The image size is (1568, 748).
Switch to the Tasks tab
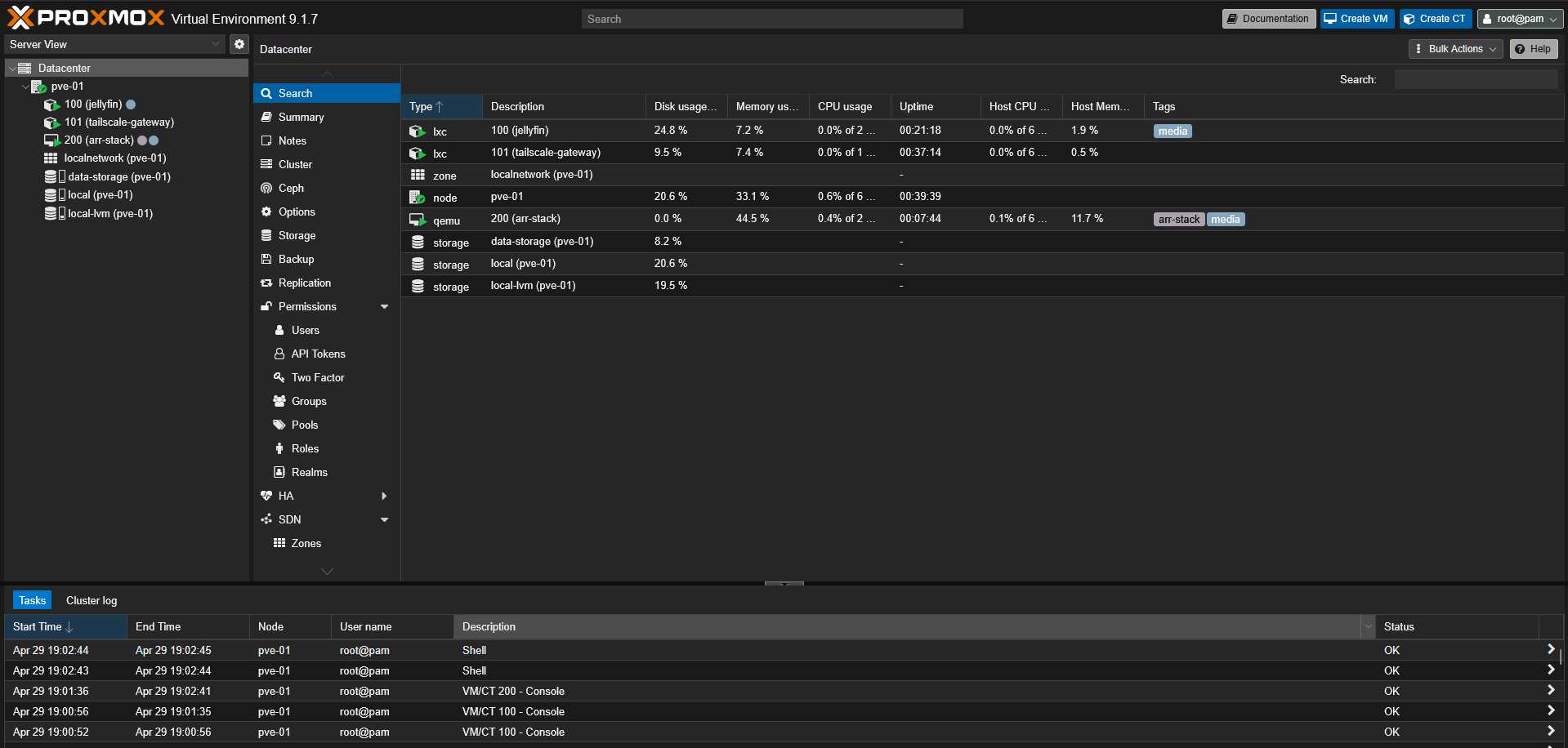click(32, 600)
